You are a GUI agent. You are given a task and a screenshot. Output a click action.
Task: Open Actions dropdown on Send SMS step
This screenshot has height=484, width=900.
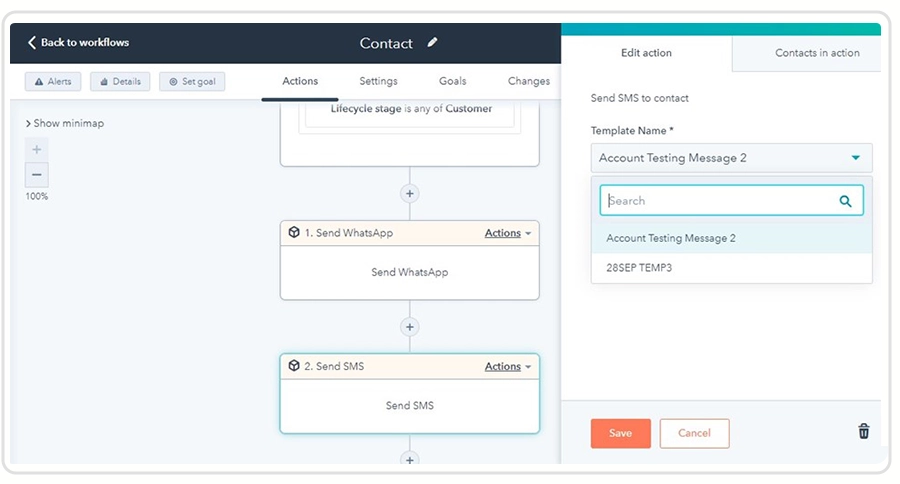pos(508,366)
